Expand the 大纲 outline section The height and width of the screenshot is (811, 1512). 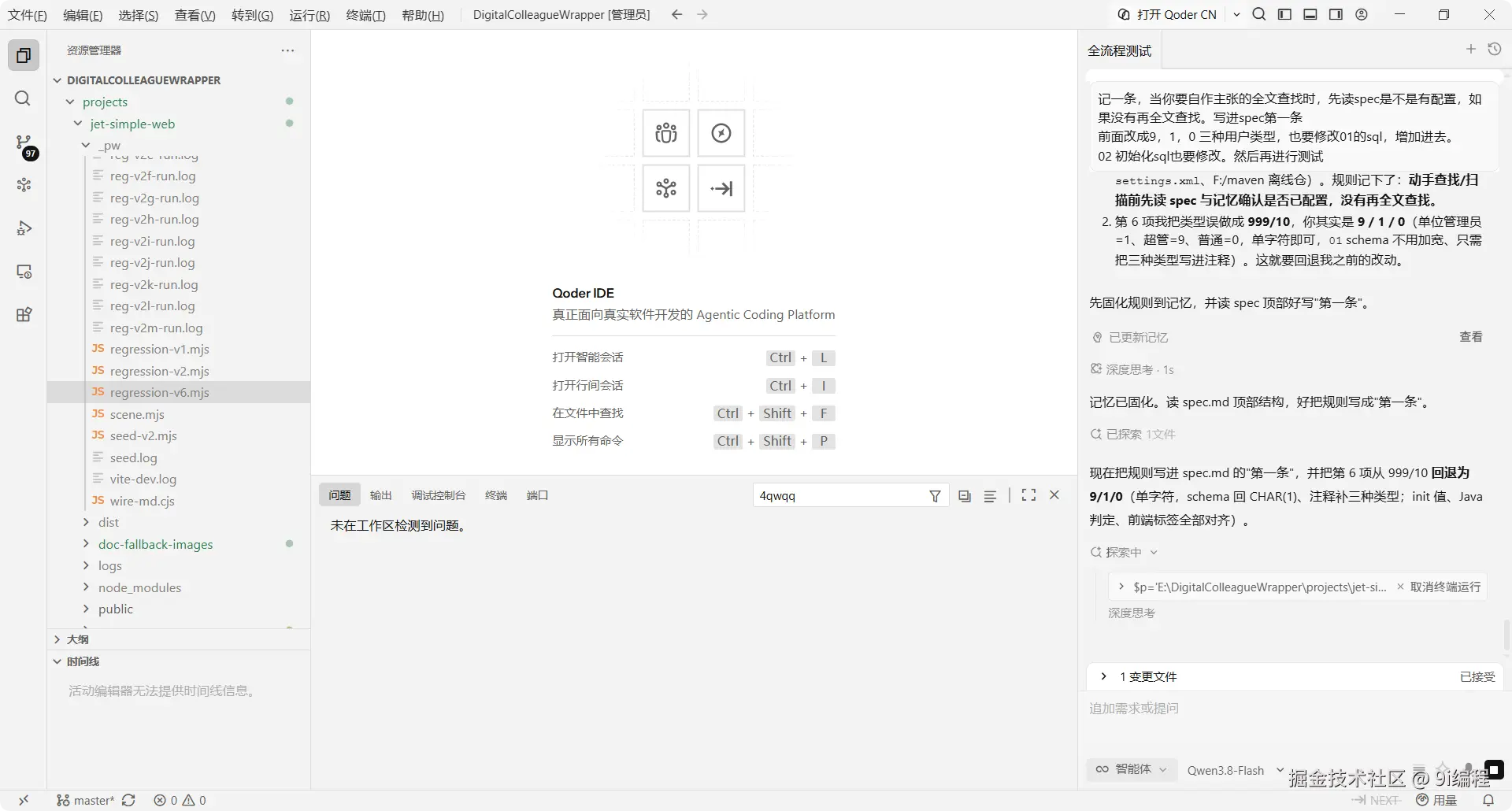(x=57, y=639)
